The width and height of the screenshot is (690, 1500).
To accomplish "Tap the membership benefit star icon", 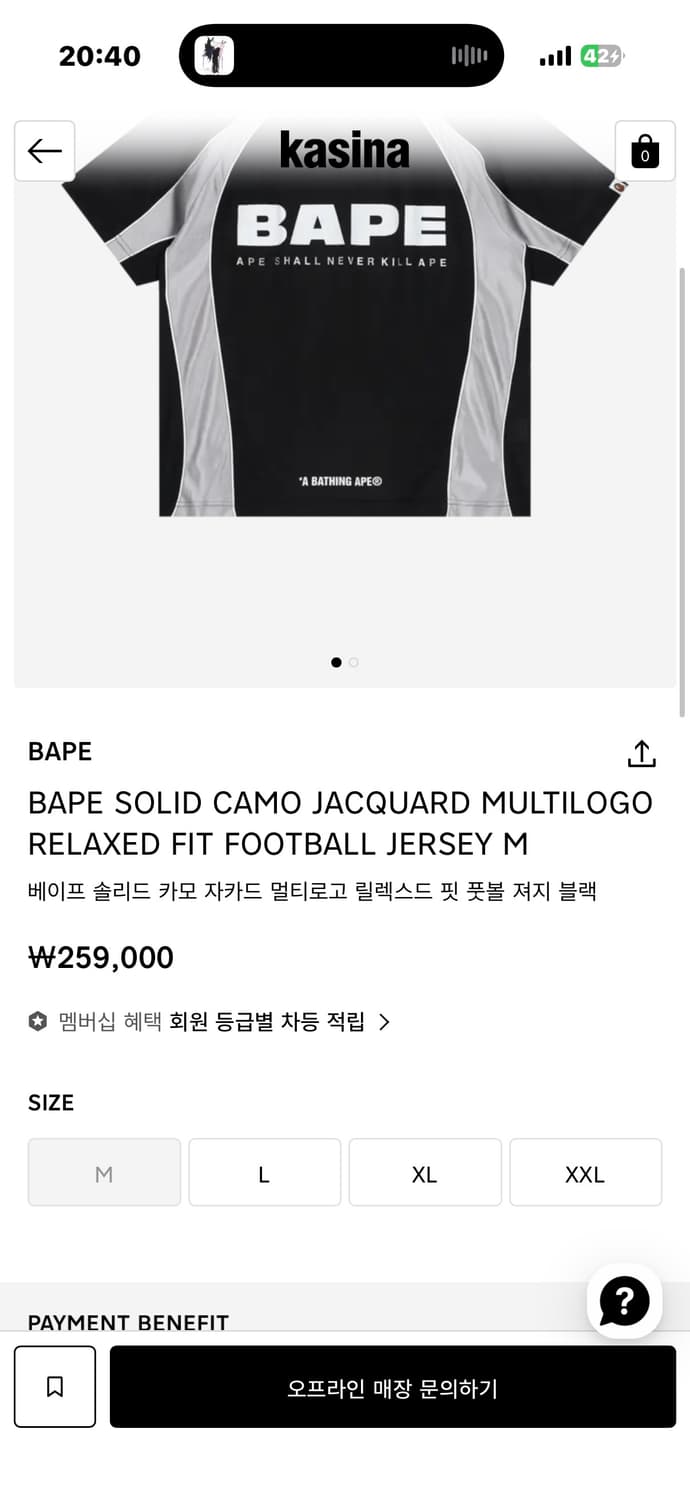I will pos(36,1023).
